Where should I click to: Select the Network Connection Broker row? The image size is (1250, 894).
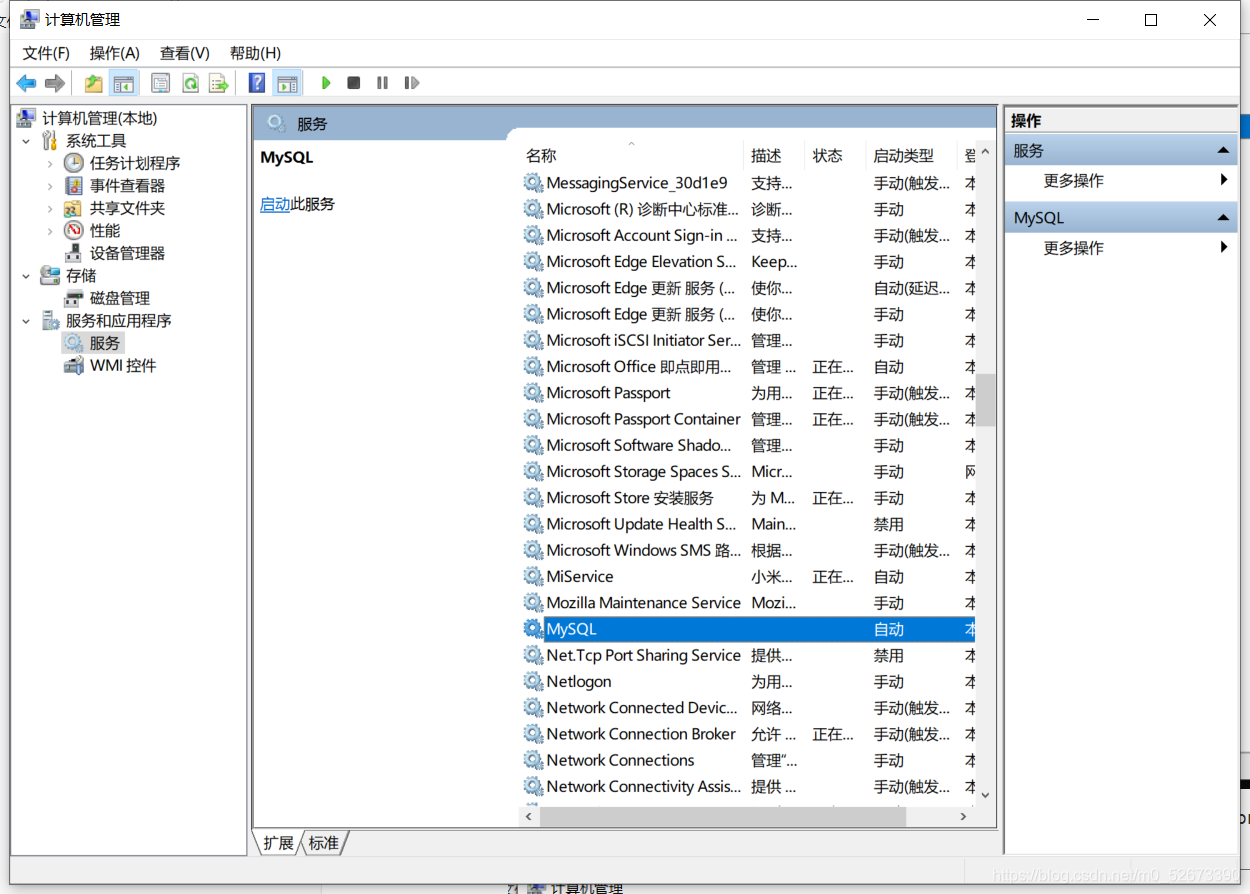(748, 734)
